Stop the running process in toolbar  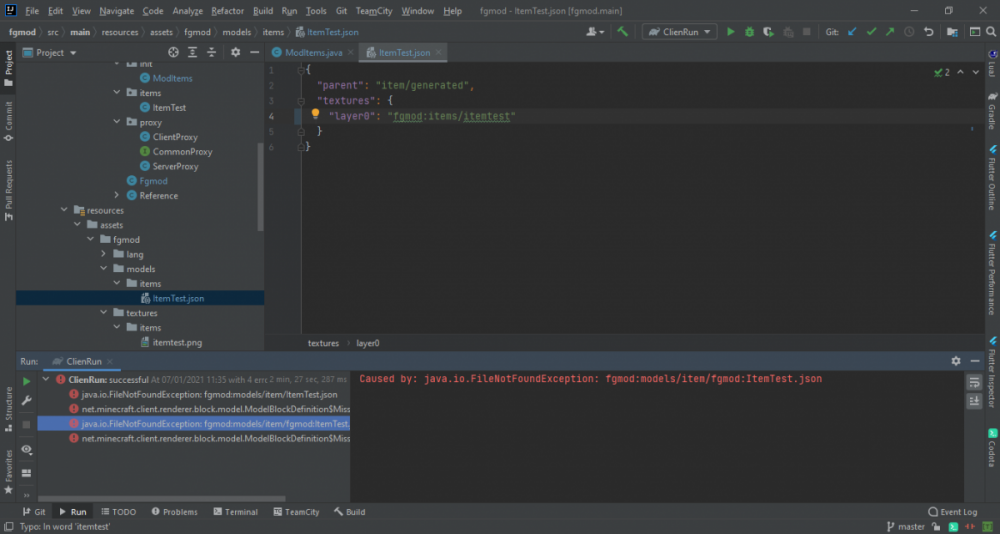click(x=806, y=32)
